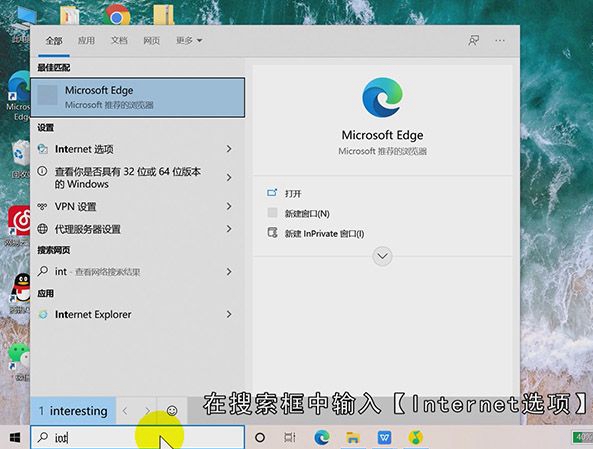593x449 pixels.
Task: Select Microsoft Edge desktop shortcut
Action: point(18,96)
